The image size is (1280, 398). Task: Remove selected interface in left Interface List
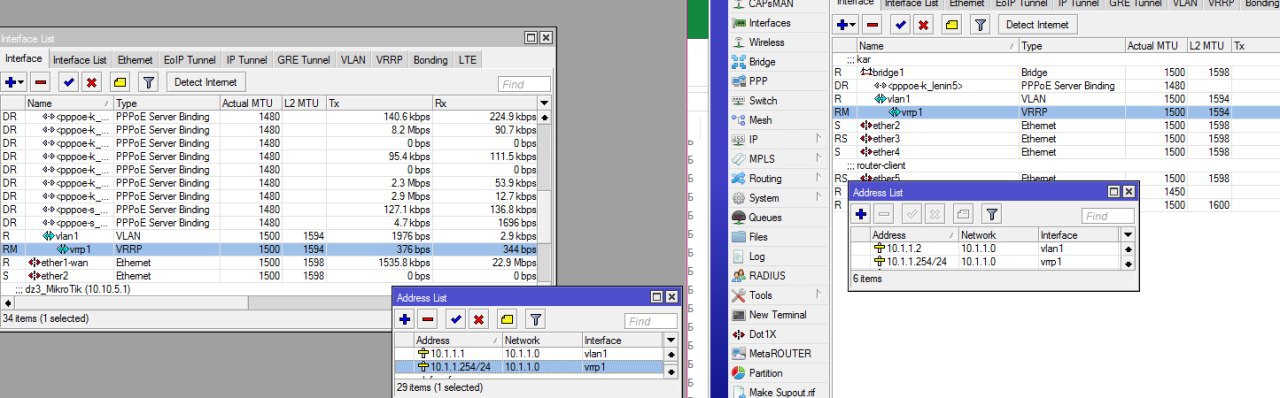40,82
